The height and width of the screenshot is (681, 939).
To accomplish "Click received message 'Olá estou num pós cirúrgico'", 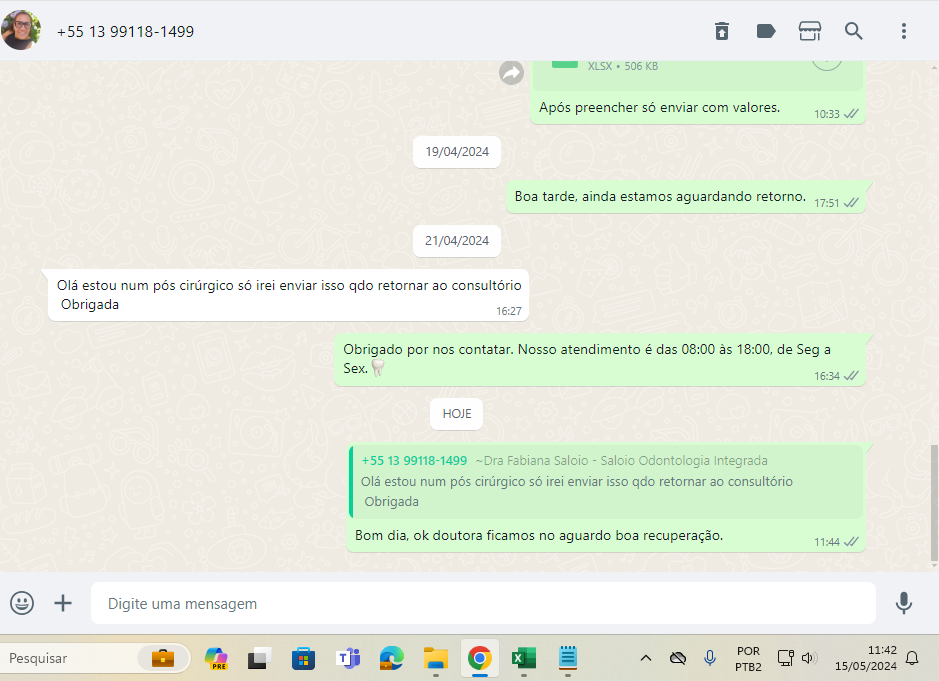I will pos(289,295).
